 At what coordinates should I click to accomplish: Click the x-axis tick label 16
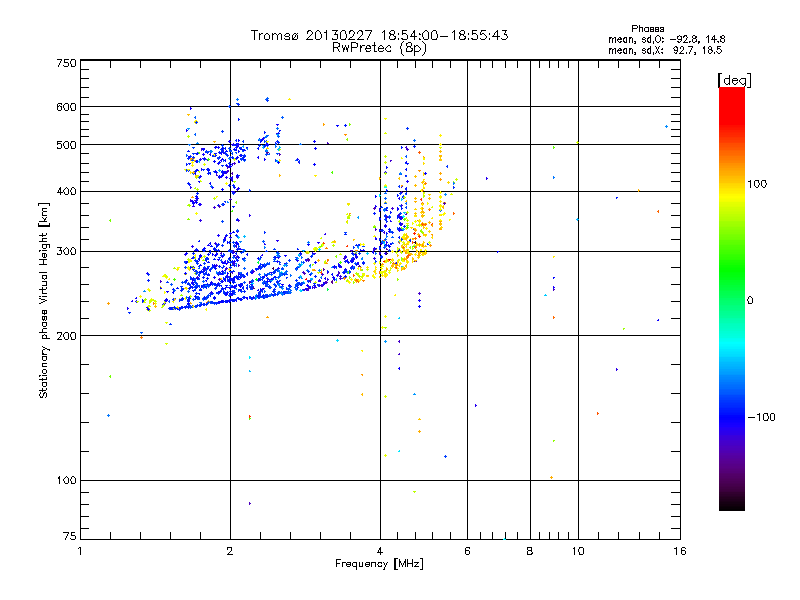[680, 551]
